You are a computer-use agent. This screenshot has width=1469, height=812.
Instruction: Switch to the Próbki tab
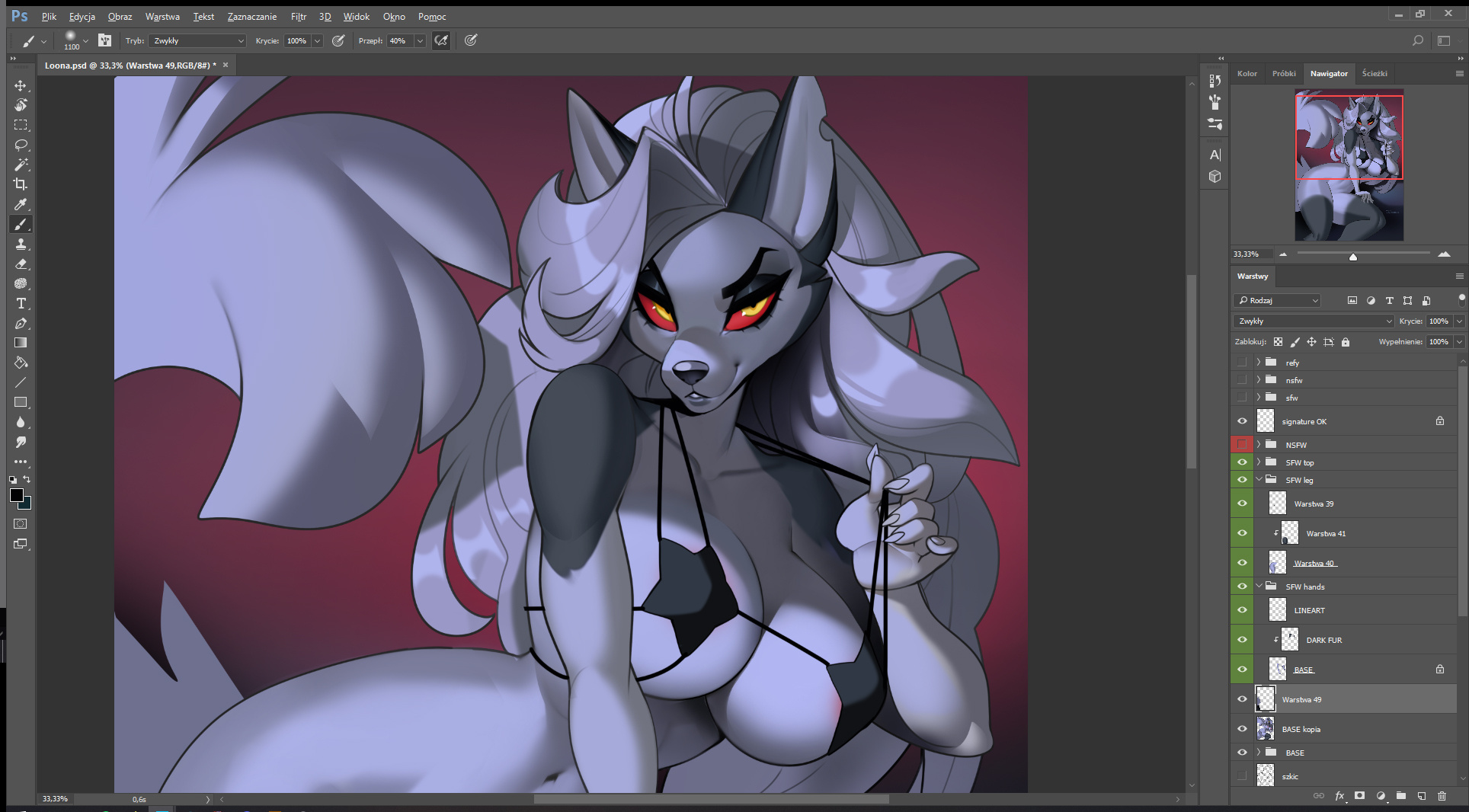1284,74
